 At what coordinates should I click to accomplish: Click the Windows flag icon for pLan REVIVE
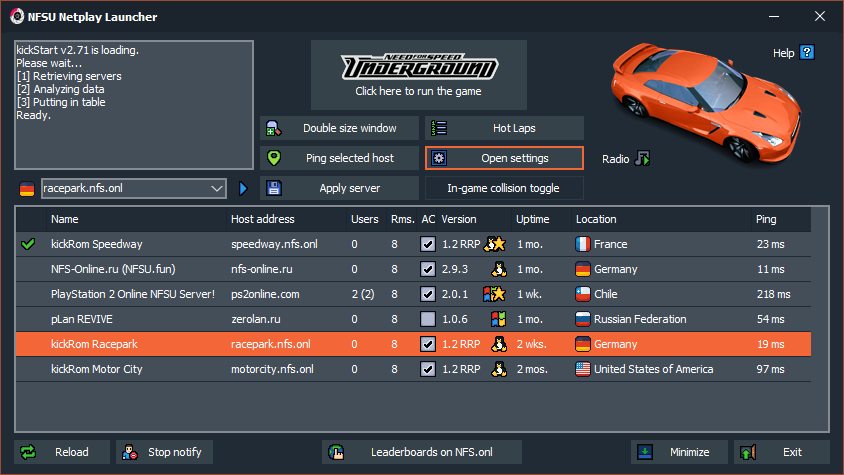pos(498,319)
